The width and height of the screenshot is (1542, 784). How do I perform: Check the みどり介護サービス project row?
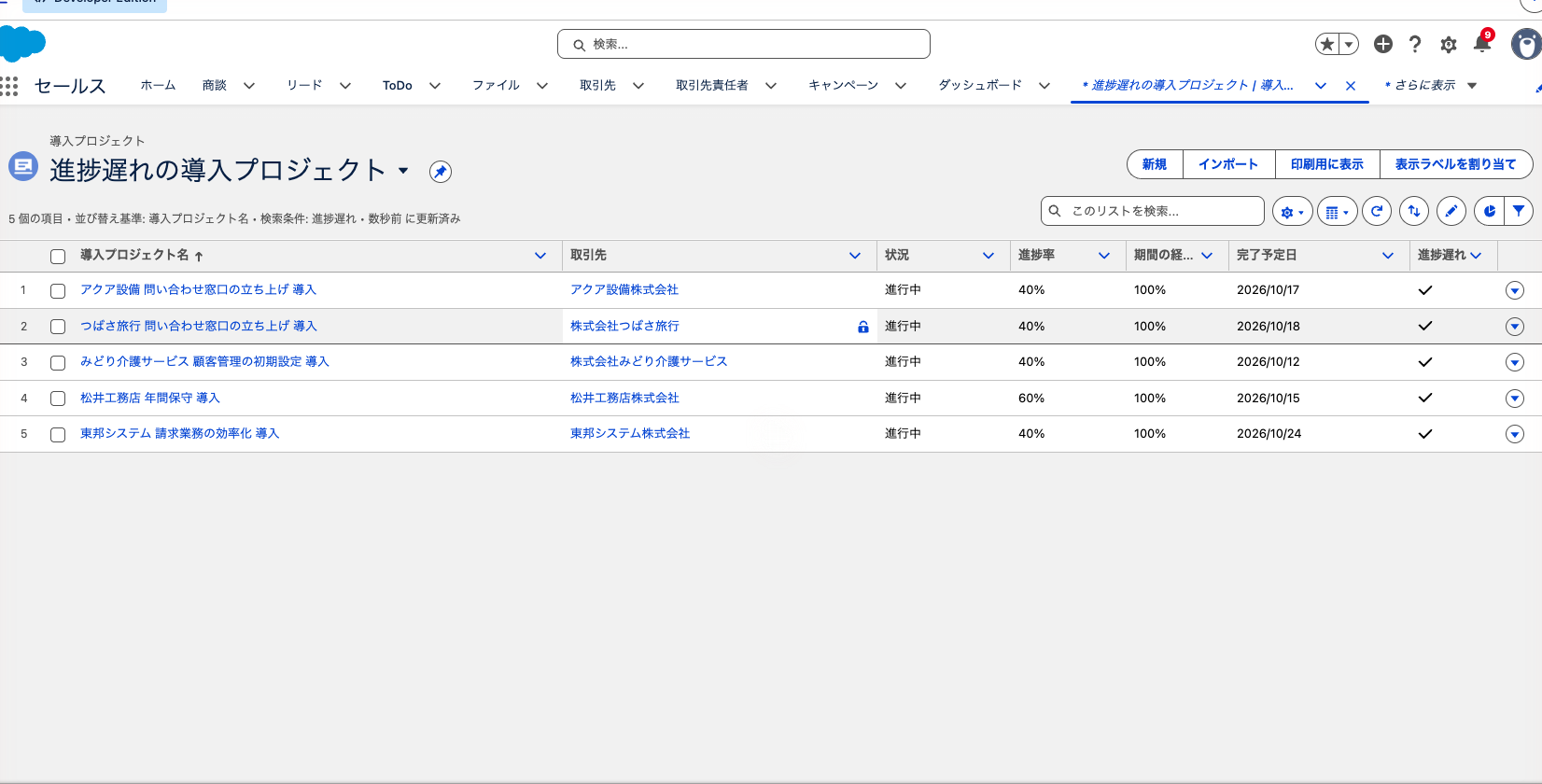58,363
